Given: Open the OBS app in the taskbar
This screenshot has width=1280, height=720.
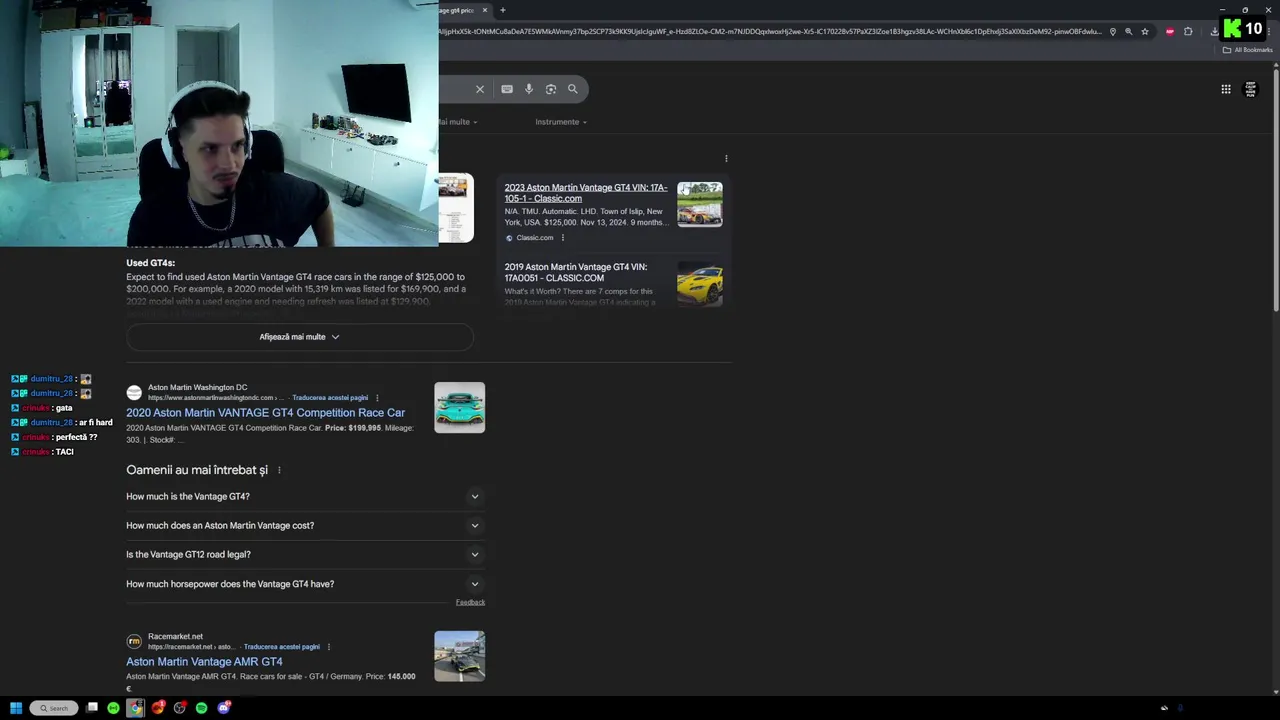Looking at the screenshot, I should [x=180, y=708].
